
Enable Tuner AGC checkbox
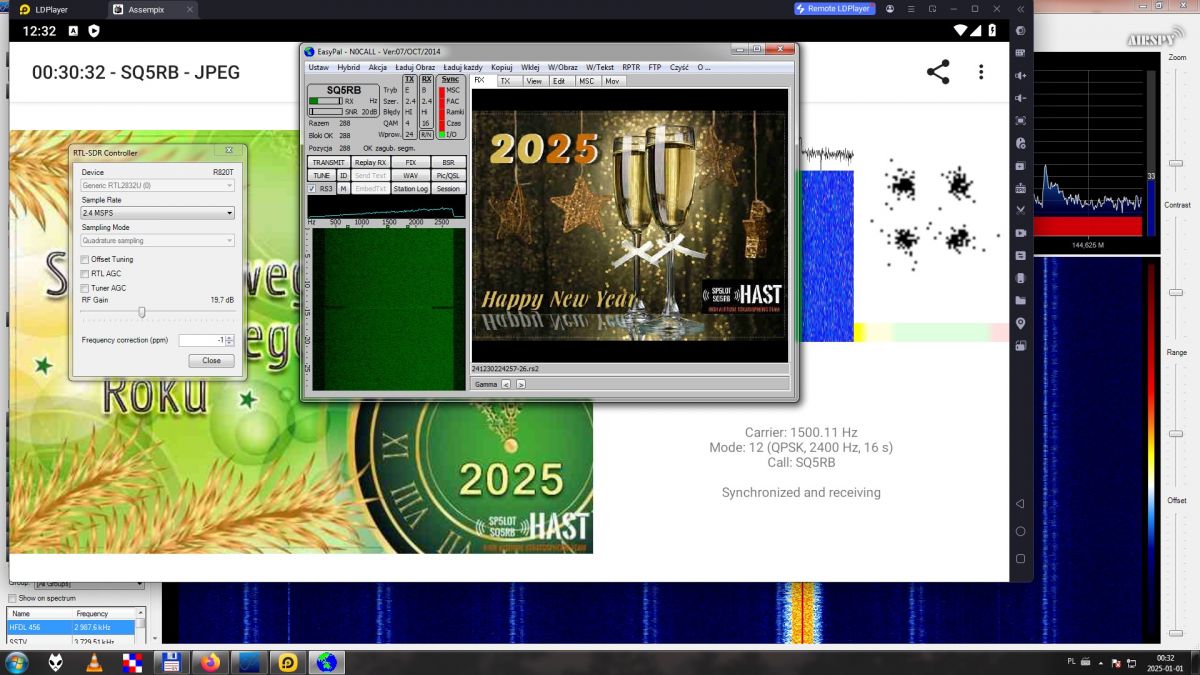click(x=84, y=288)
